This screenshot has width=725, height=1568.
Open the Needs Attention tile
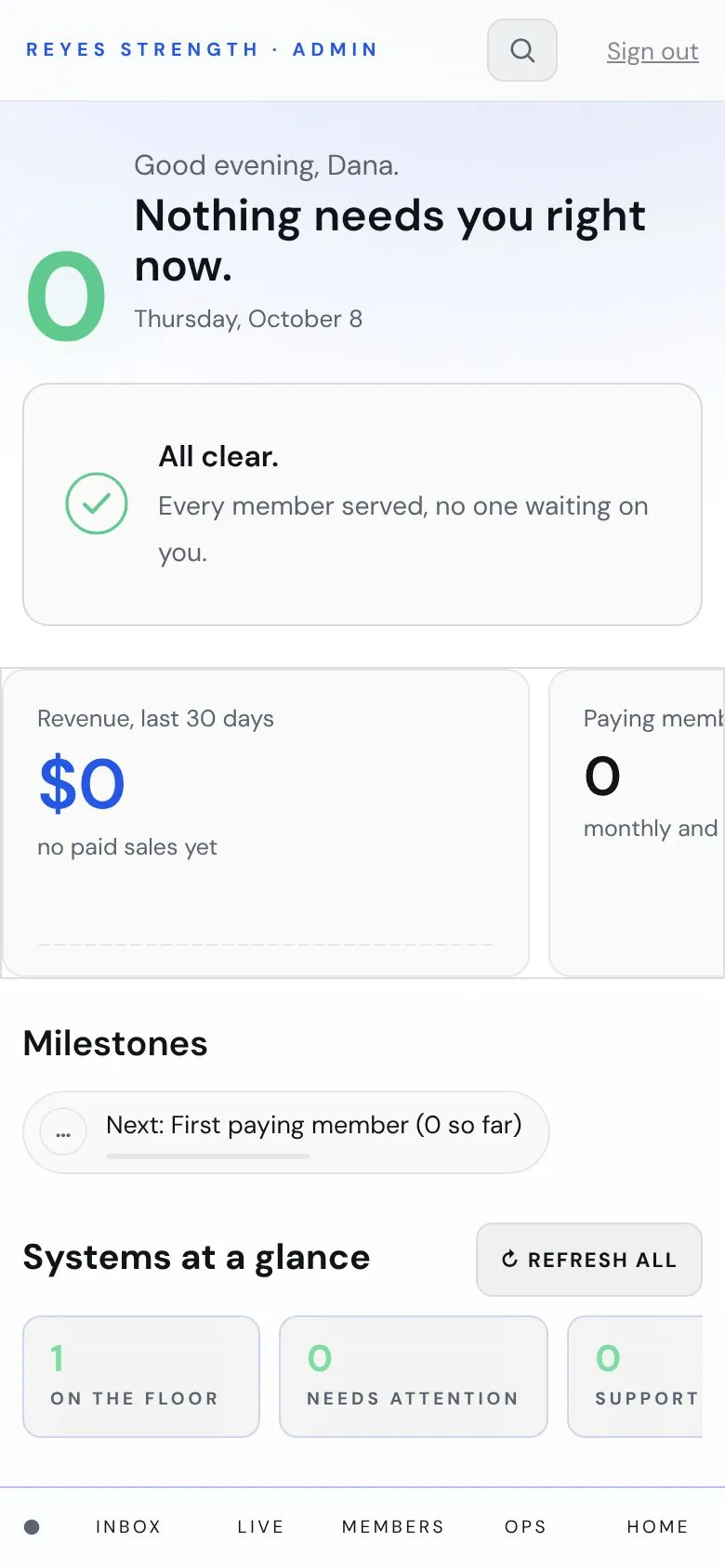coord(414,1377)
